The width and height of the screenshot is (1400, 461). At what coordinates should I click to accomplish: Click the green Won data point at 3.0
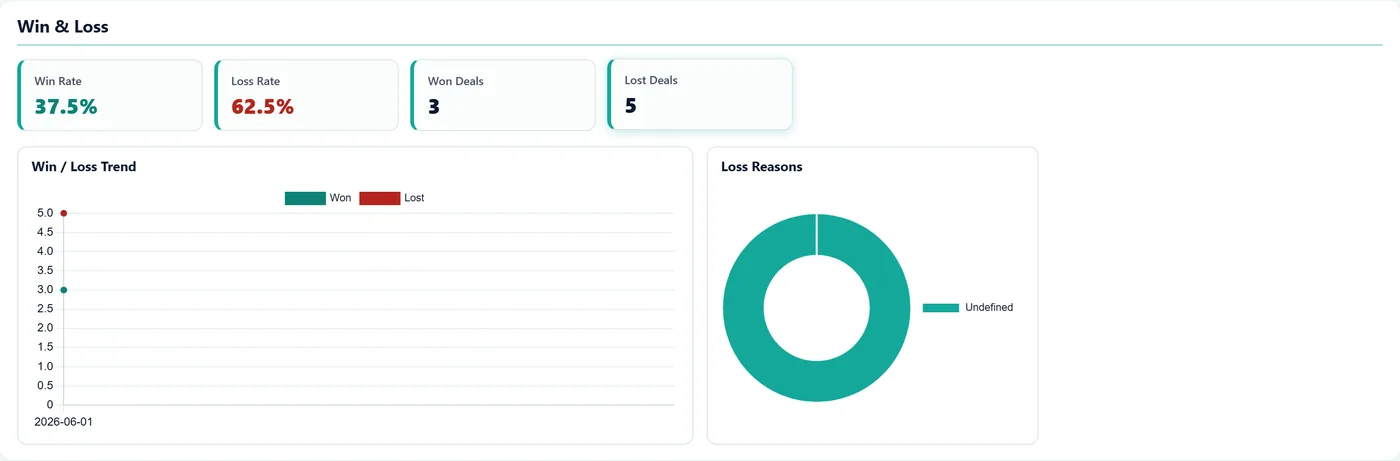(x=64, y=290)
